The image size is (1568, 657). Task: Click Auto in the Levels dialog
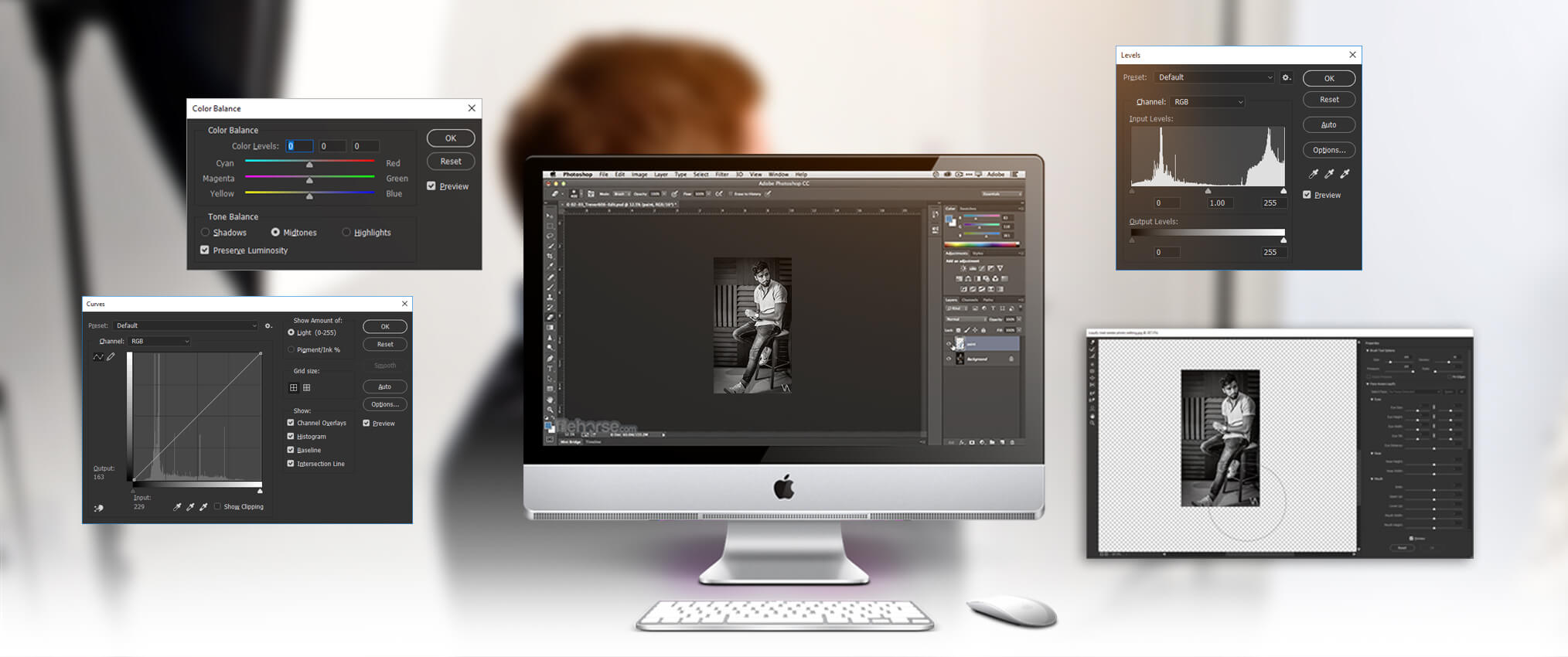click(1329, 124)
